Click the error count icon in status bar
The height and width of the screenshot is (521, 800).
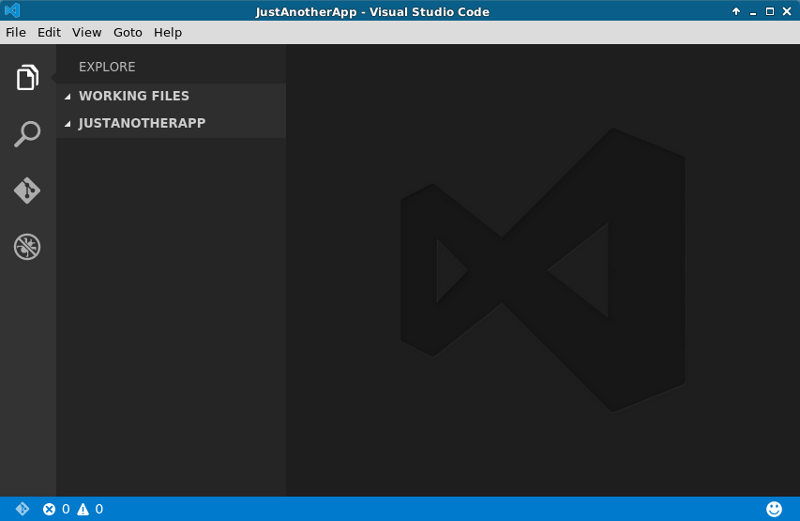[49, 509]
